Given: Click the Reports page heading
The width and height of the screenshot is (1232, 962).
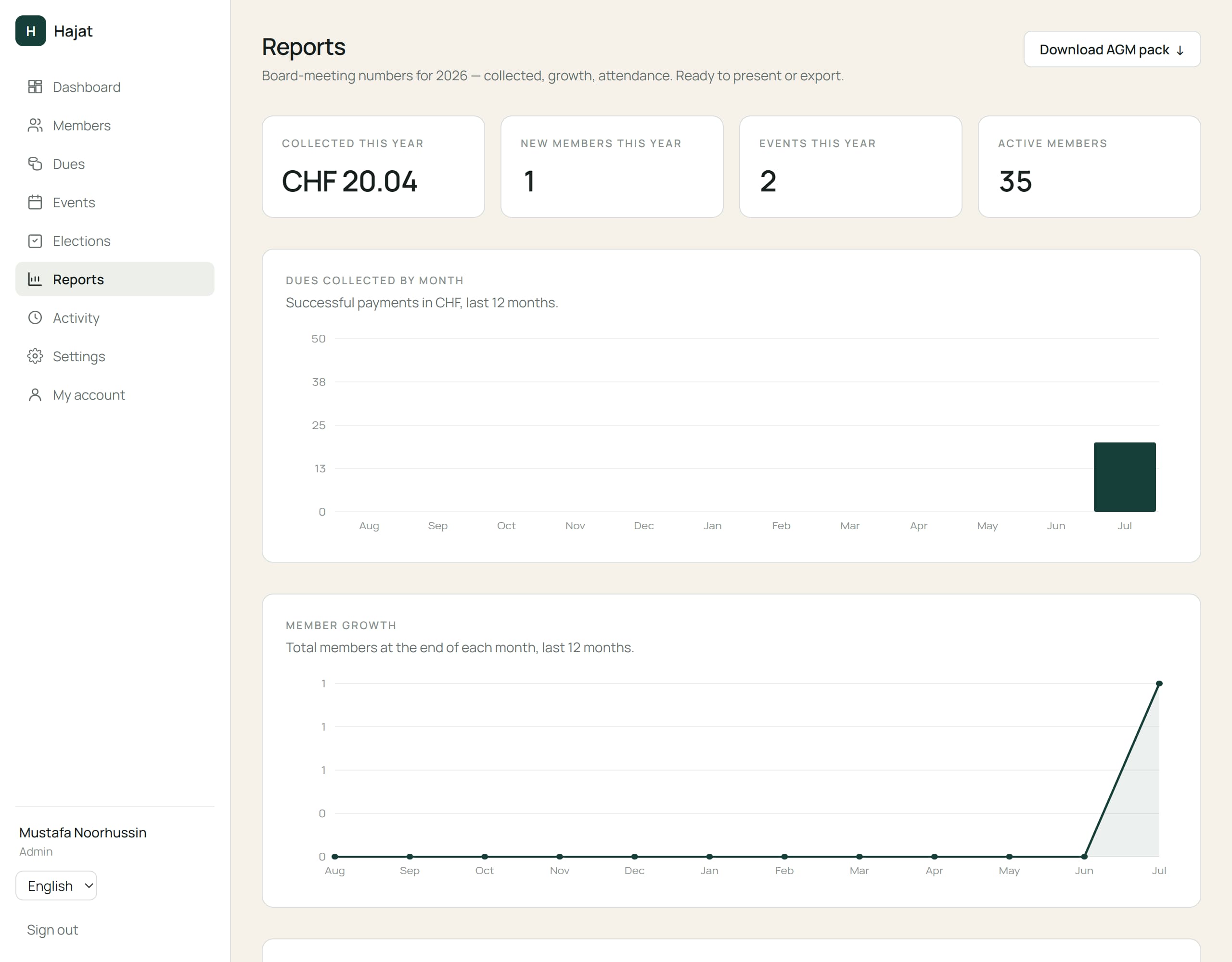Looking at the screenshot, I should 304,47.
